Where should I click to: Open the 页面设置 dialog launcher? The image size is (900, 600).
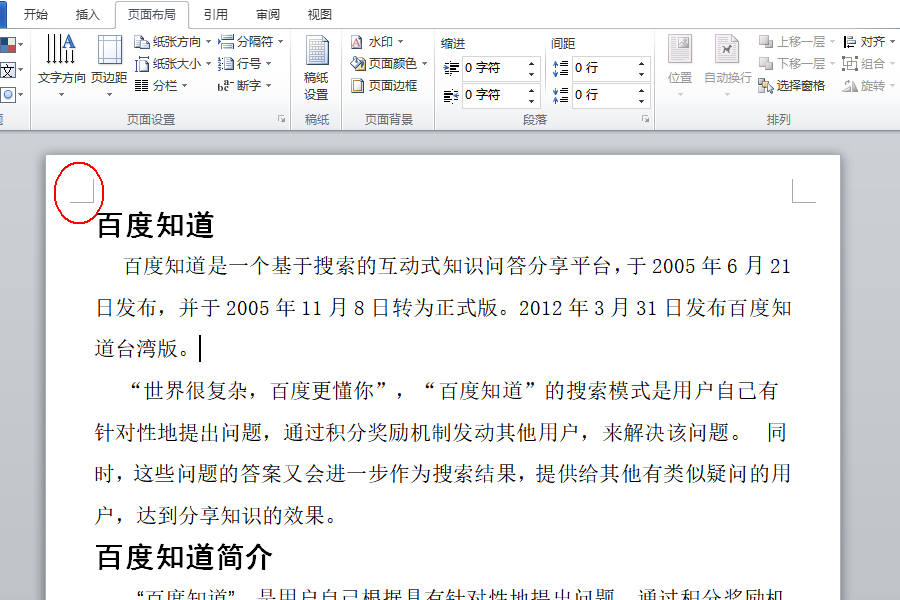281,119
